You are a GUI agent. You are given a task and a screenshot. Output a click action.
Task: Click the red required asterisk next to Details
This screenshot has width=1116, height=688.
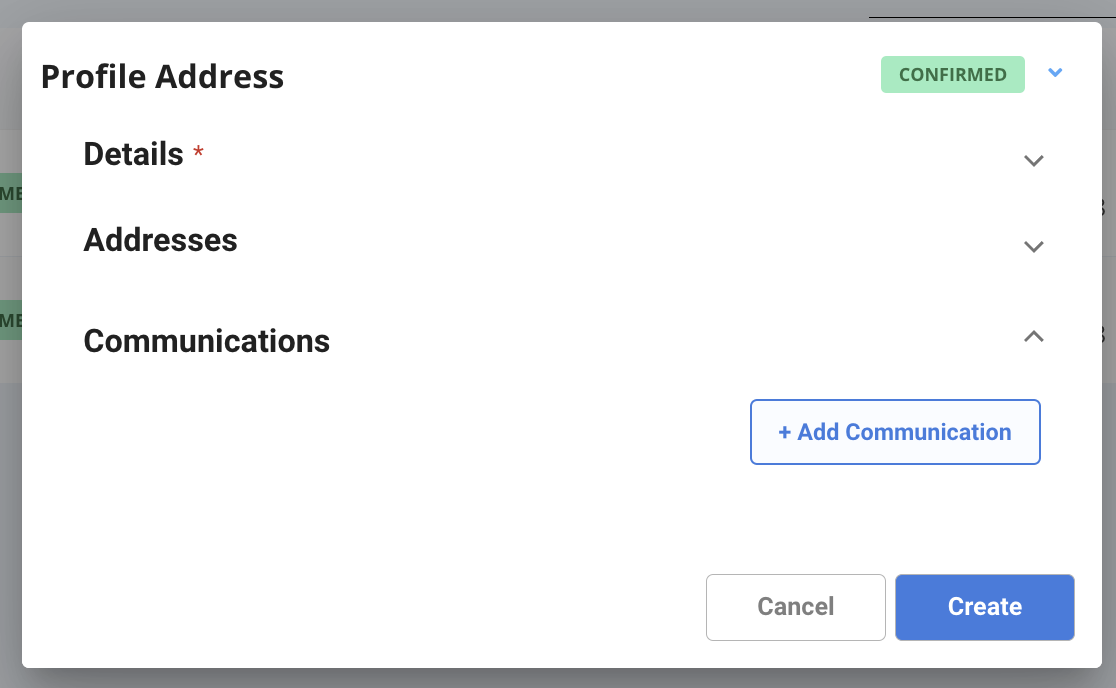(x=199, y=152)
